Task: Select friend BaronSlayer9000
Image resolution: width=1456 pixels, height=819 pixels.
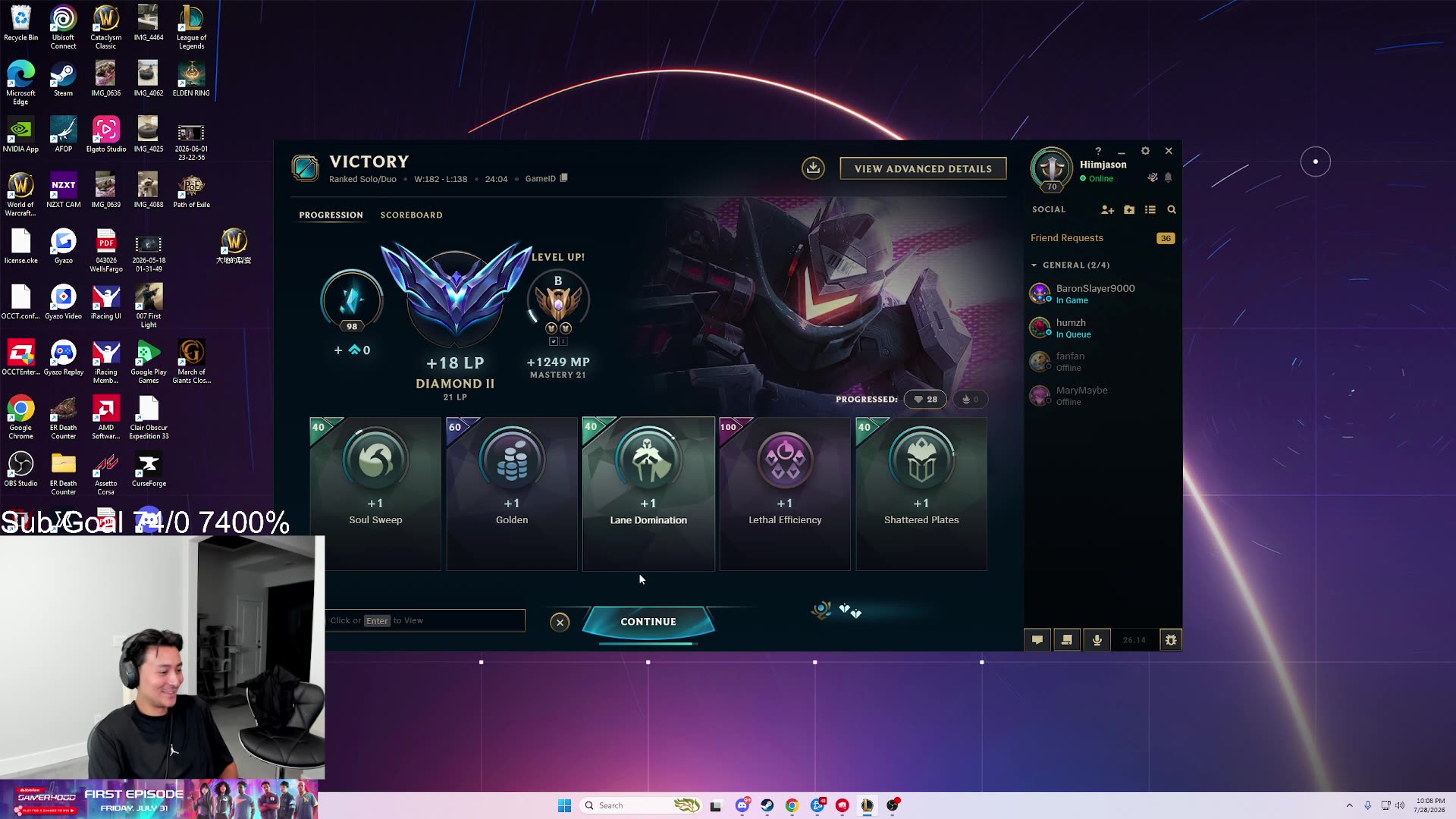Action: 1103,293
